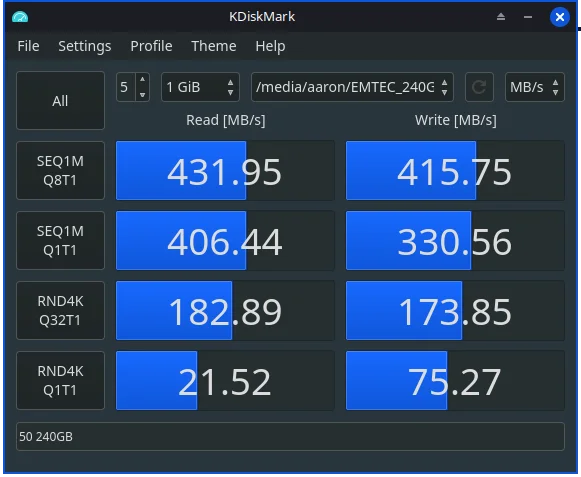Click the 330.56 write result
Screen dimensions: 581x477
pos(455,241)
